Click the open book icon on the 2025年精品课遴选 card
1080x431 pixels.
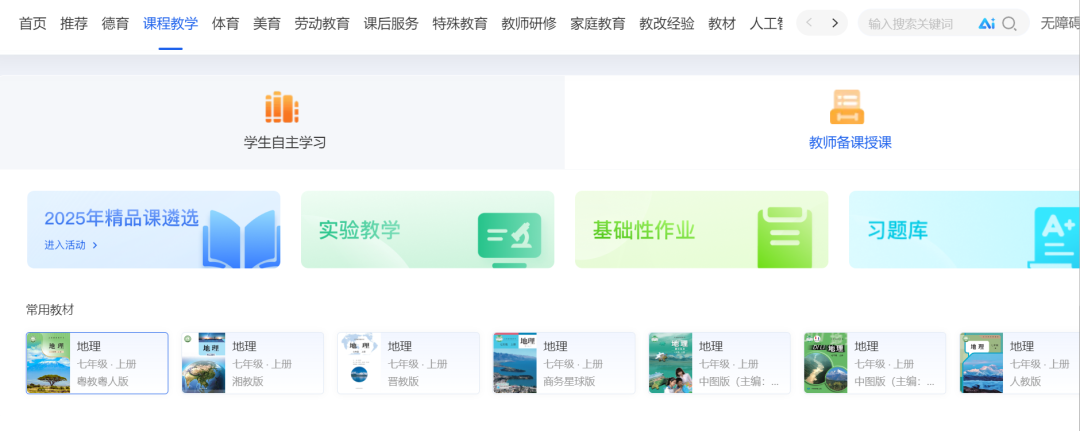239,239
